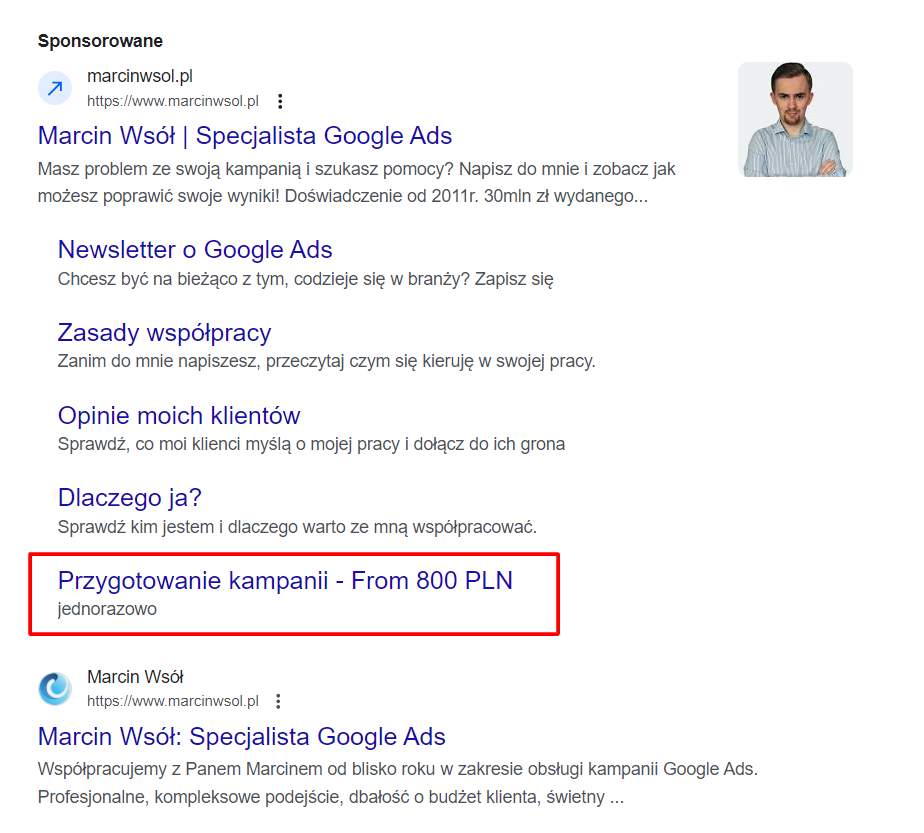Open "Marcin Wsół | Specjalista Google Ads" ad headline
Image resolution: width=924 pixels, height=833 pixels.
[x=245, y=136]
